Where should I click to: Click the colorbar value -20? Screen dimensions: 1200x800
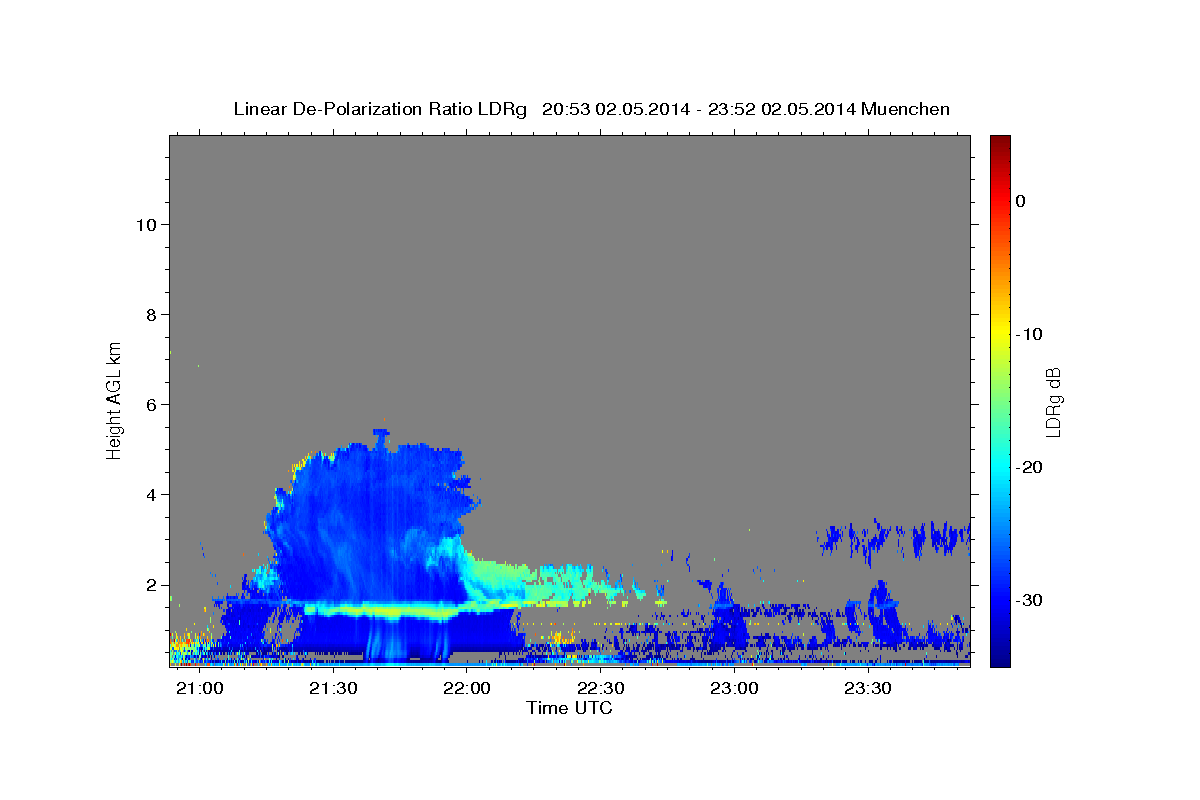click(1030, 467)
